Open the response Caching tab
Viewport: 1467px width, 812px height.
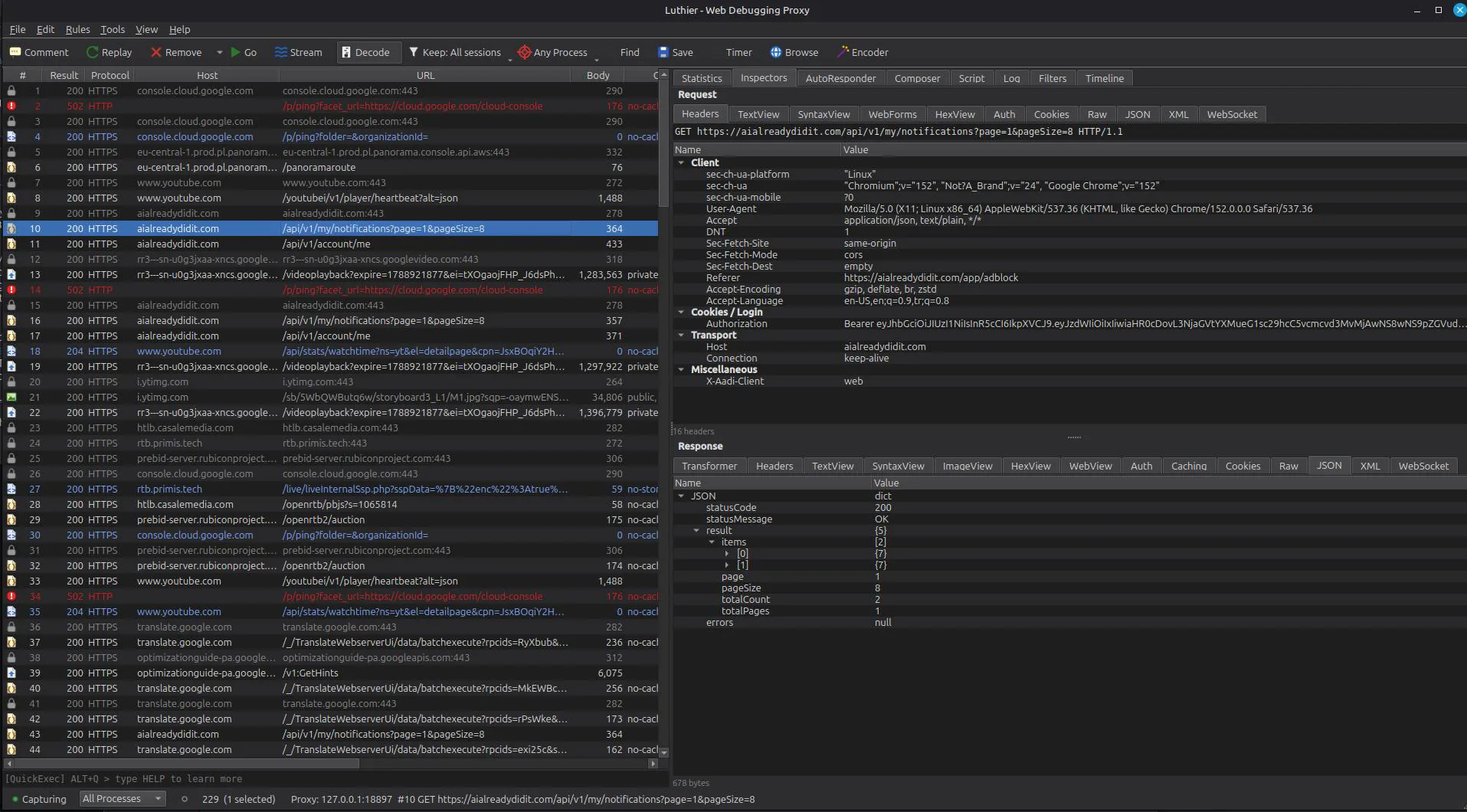1188,466
